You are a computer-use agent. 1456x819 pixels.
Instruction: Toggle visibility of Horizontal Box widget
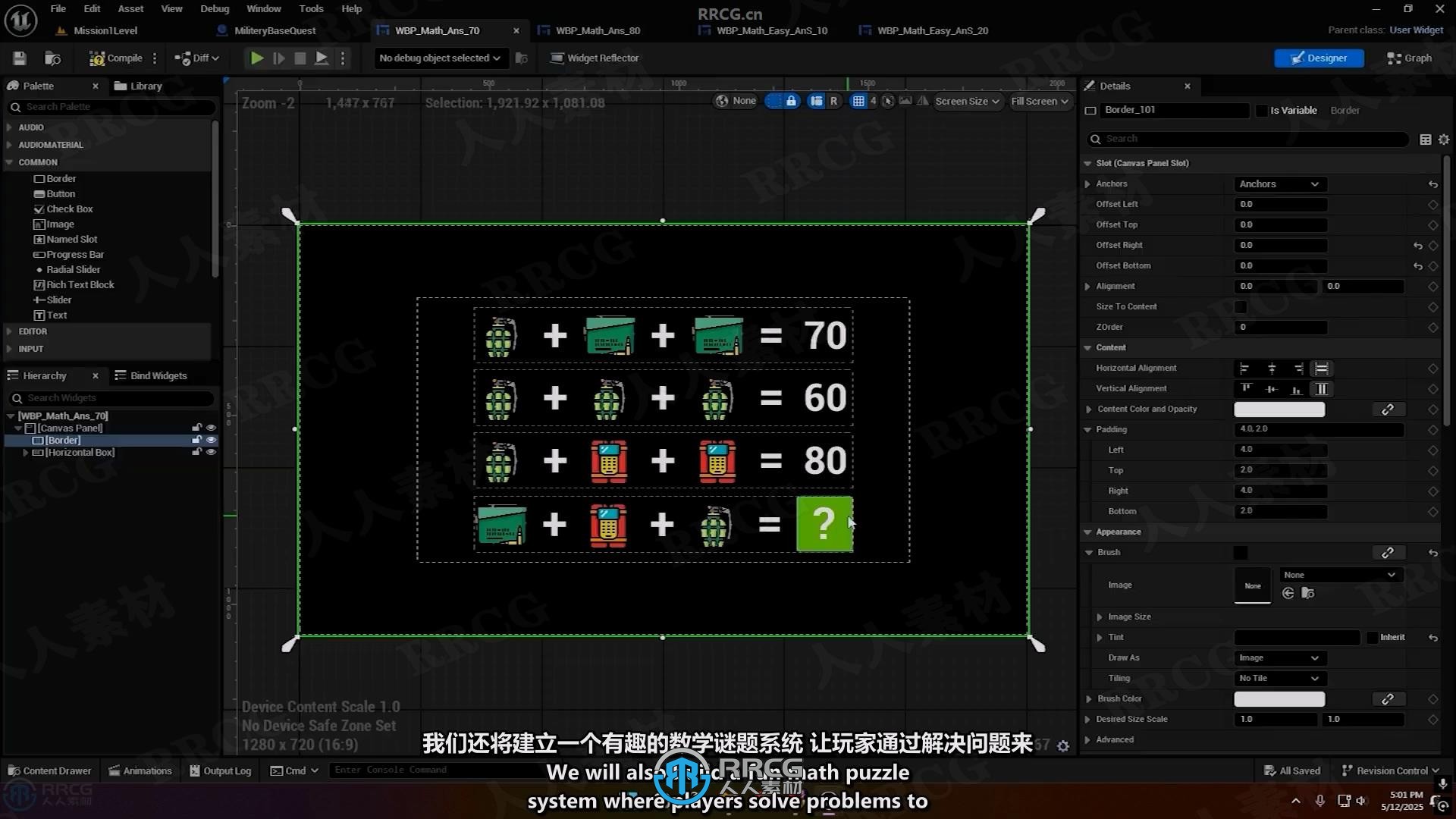click(212, 453)
